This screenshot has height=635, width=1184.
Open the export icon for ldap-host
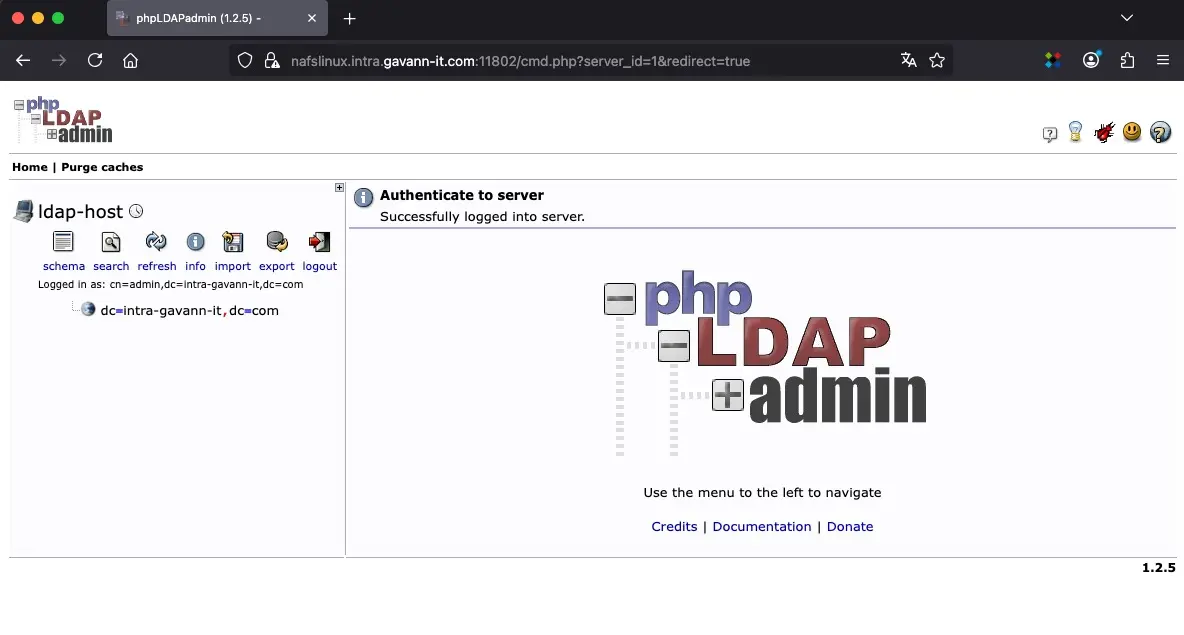coord(276,242)
